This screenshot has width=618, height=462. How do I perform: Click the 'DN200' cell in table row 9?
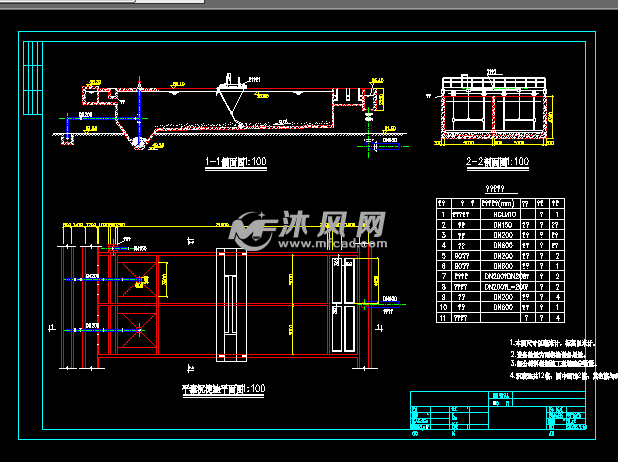[503, 297]
